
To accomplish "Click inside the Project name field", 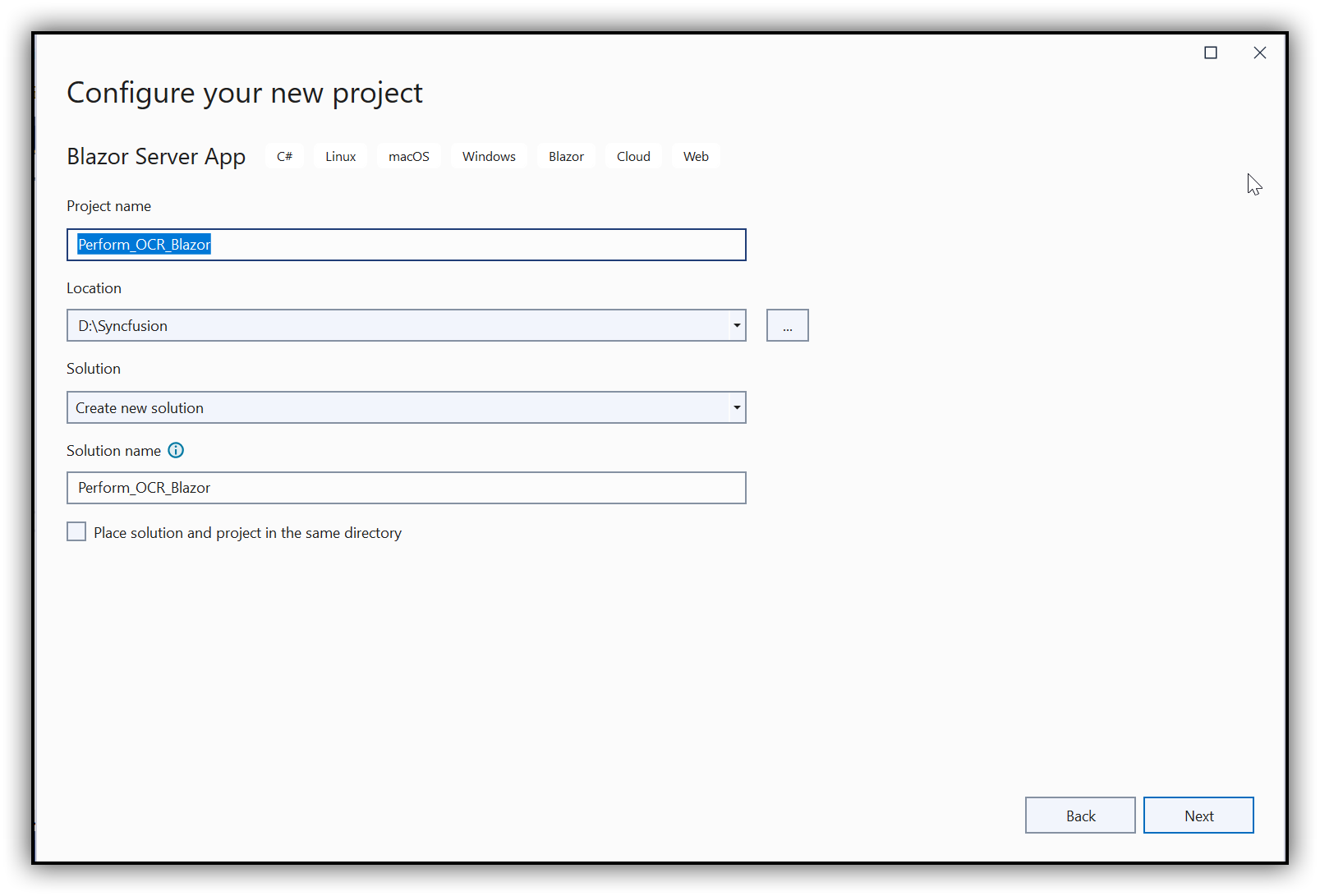I will click(x=406, y=245).
